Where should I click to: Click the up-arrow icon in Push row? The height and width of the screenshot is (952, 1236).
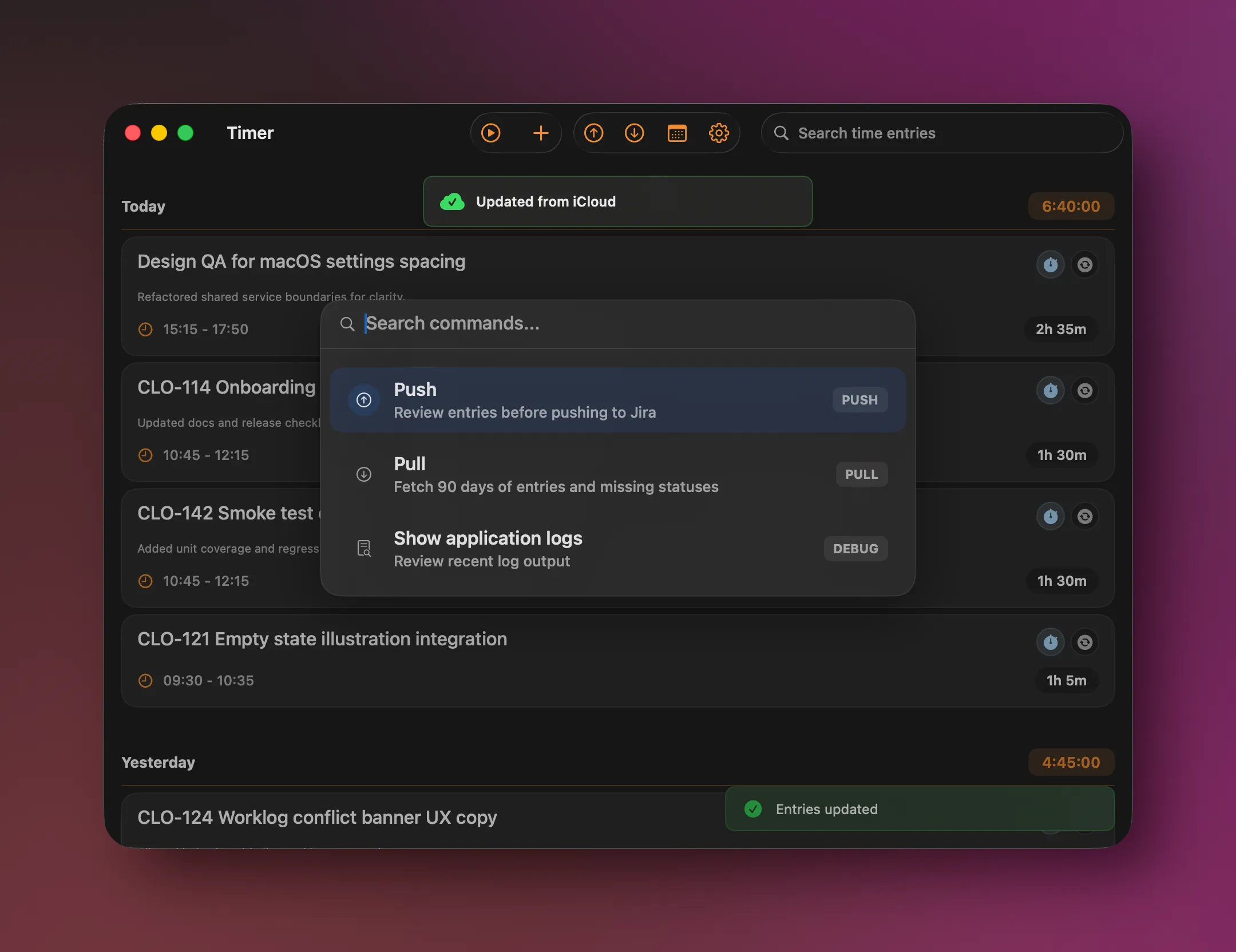click(x=364, y=400)
